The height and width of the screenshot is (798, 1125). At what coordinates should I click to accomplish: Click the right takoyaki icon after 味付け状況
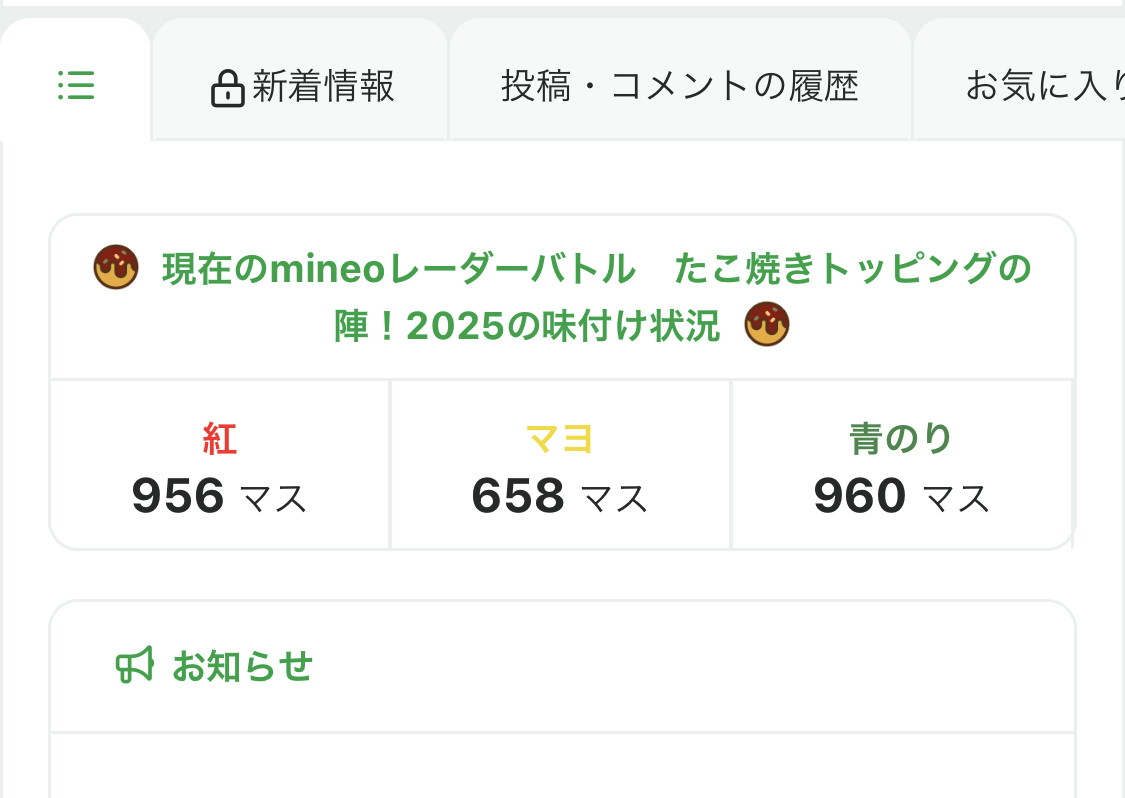[767, 325]
